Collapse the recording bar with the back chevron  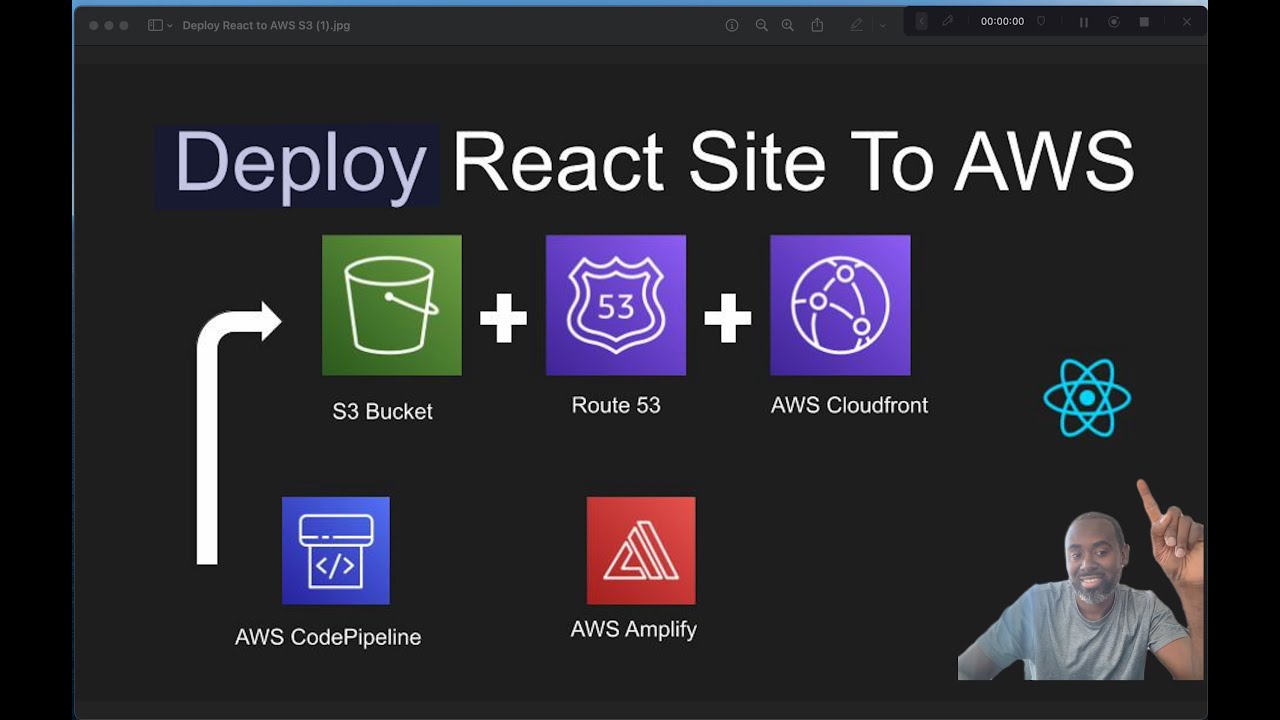coord(921,21)
